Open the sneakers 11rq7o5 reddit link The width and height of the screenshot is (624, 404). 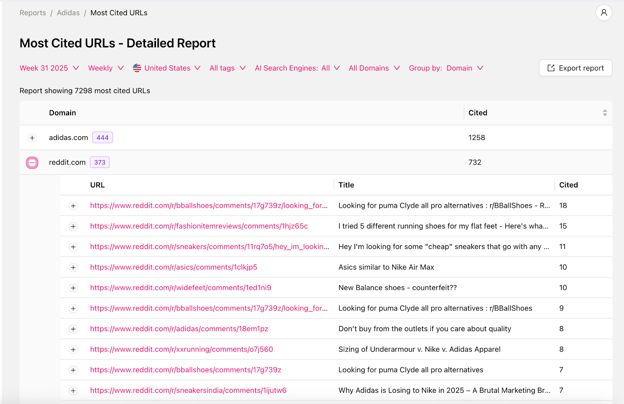pos(209,246)
